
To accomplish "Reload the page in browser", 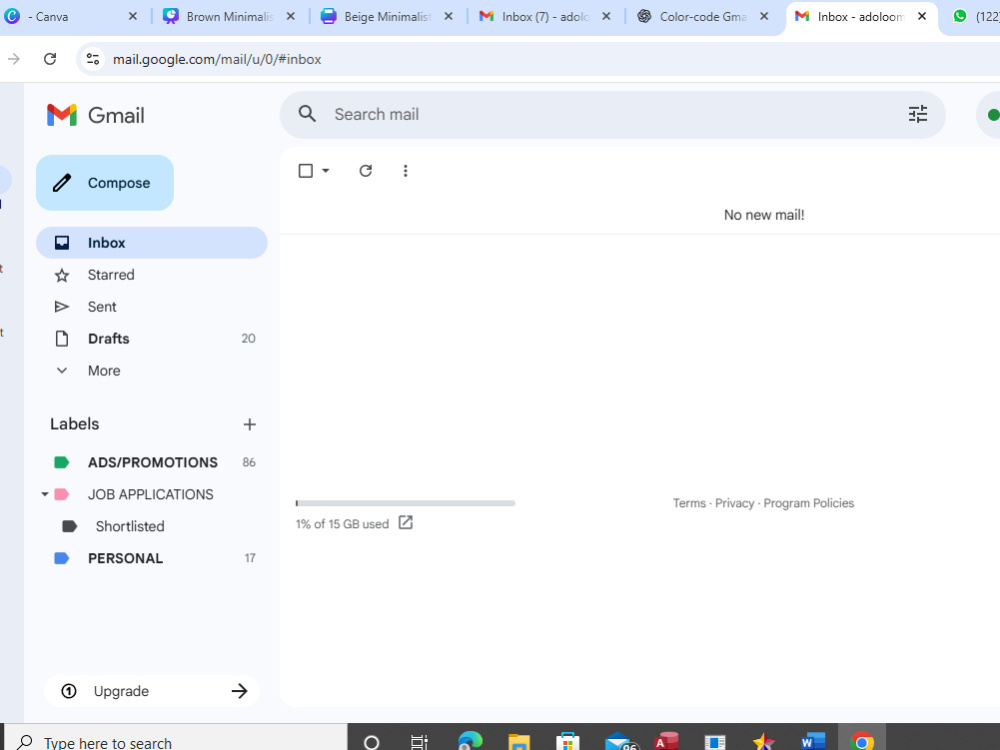I will click(50, 59).
